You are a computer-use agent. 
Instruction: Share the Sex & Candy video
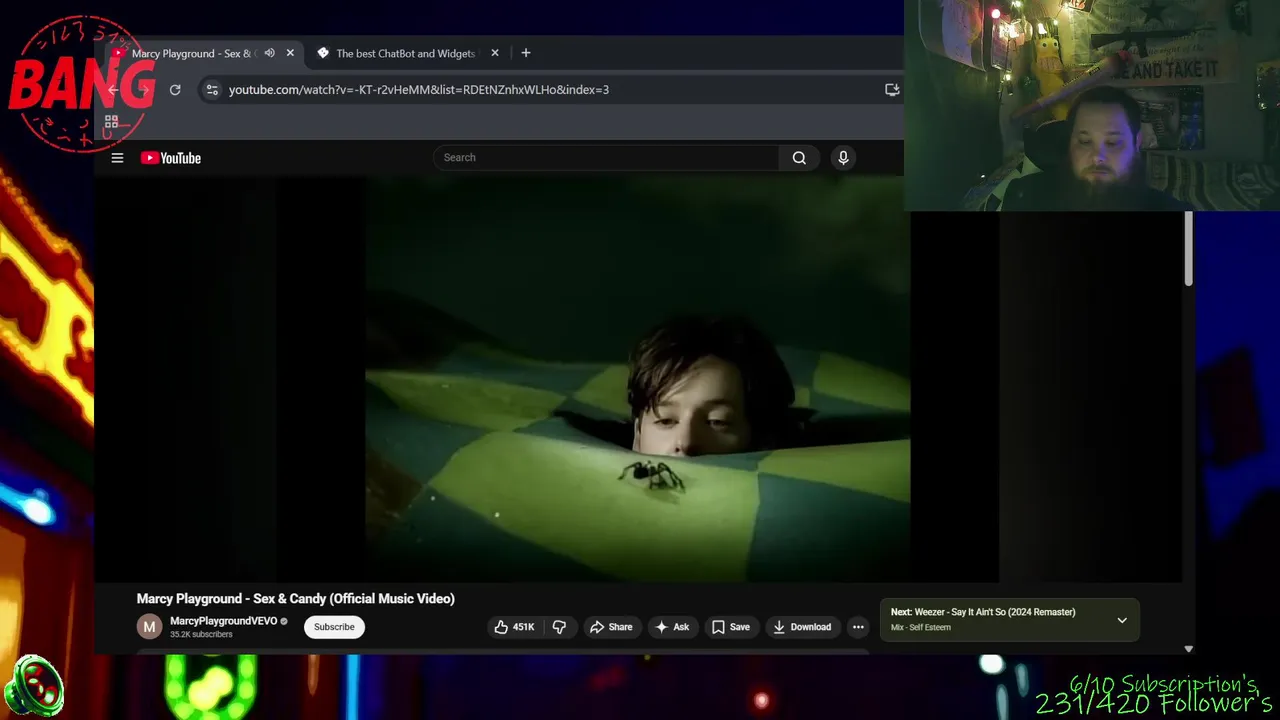pos(611,627)
